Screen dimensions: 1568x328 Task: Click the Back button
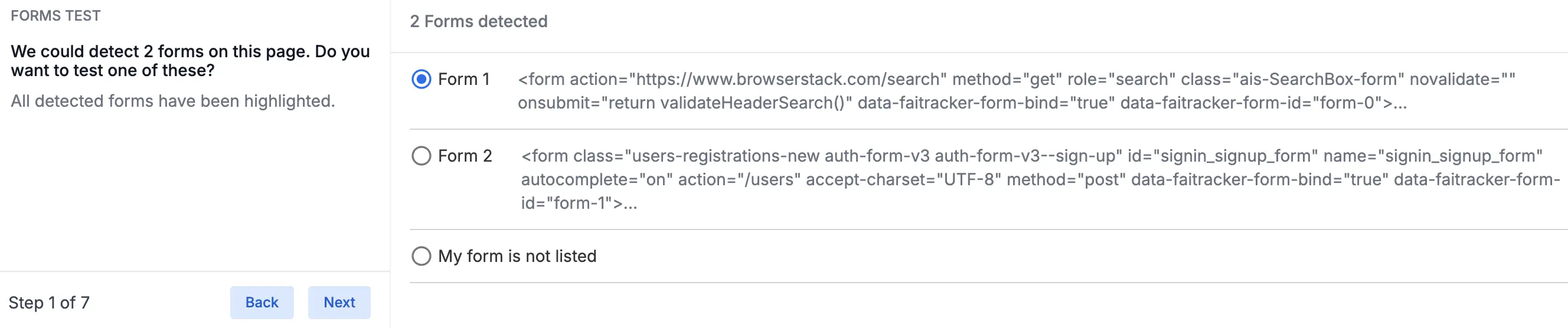point(262,303)
